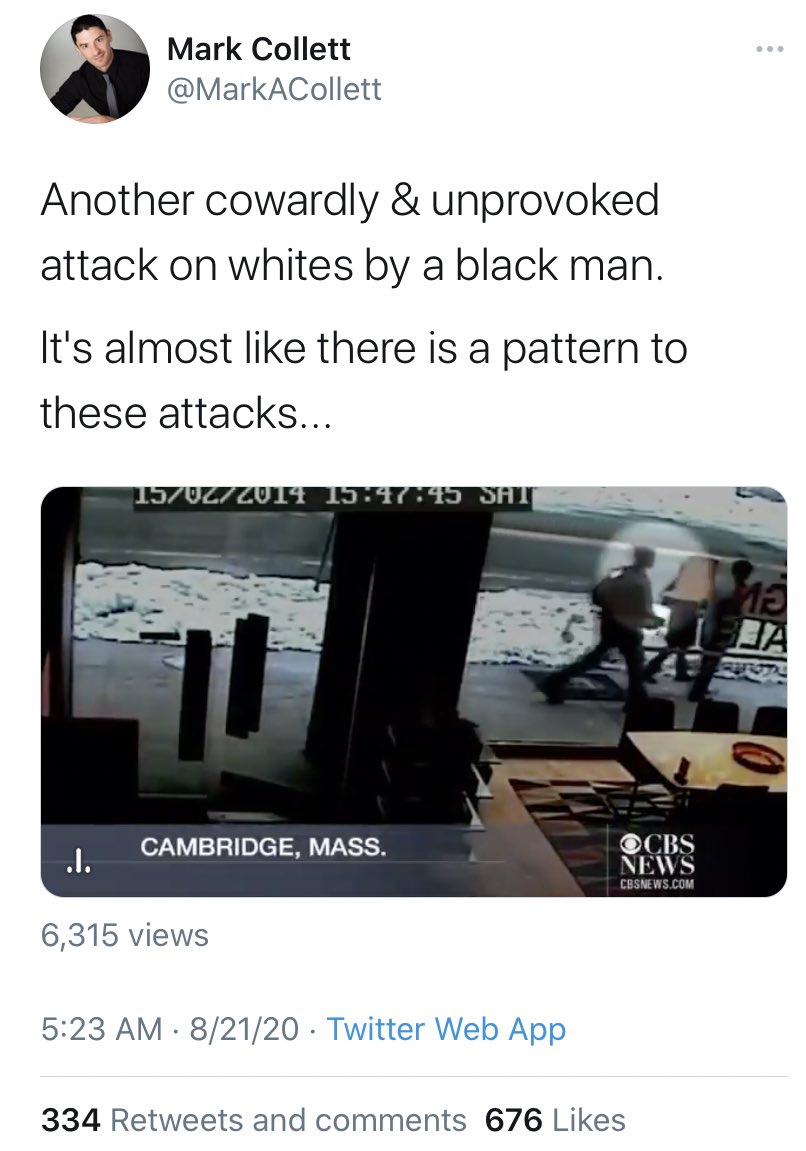Click the CBSNEWS.COM text in video

point(657,884)
